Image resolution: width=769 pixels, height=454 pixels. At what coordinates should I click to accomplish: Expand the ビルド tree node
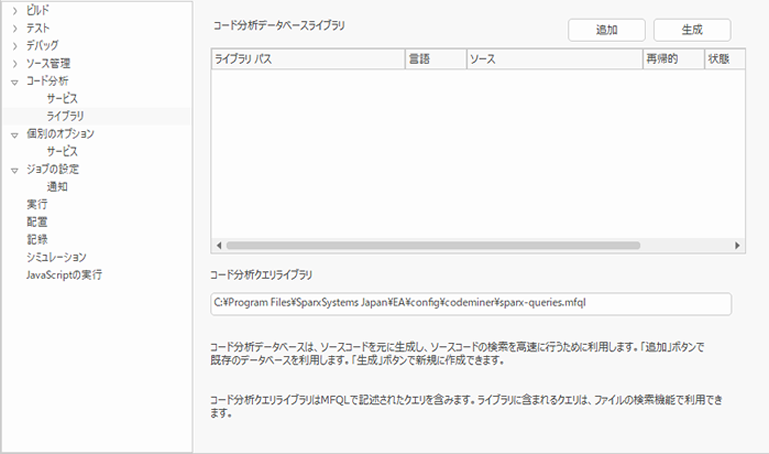coord(14,9)
